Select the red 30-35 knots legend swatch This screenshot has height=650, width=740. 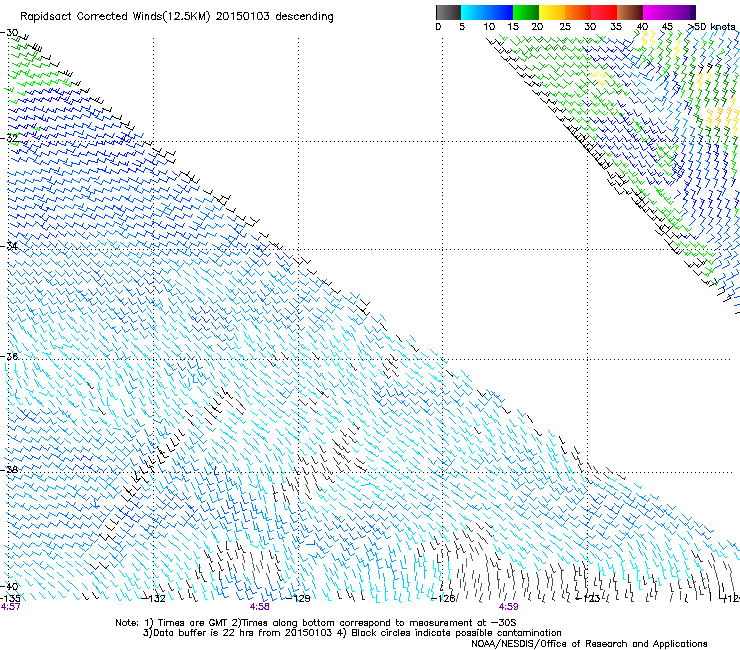tap(604, 12)
